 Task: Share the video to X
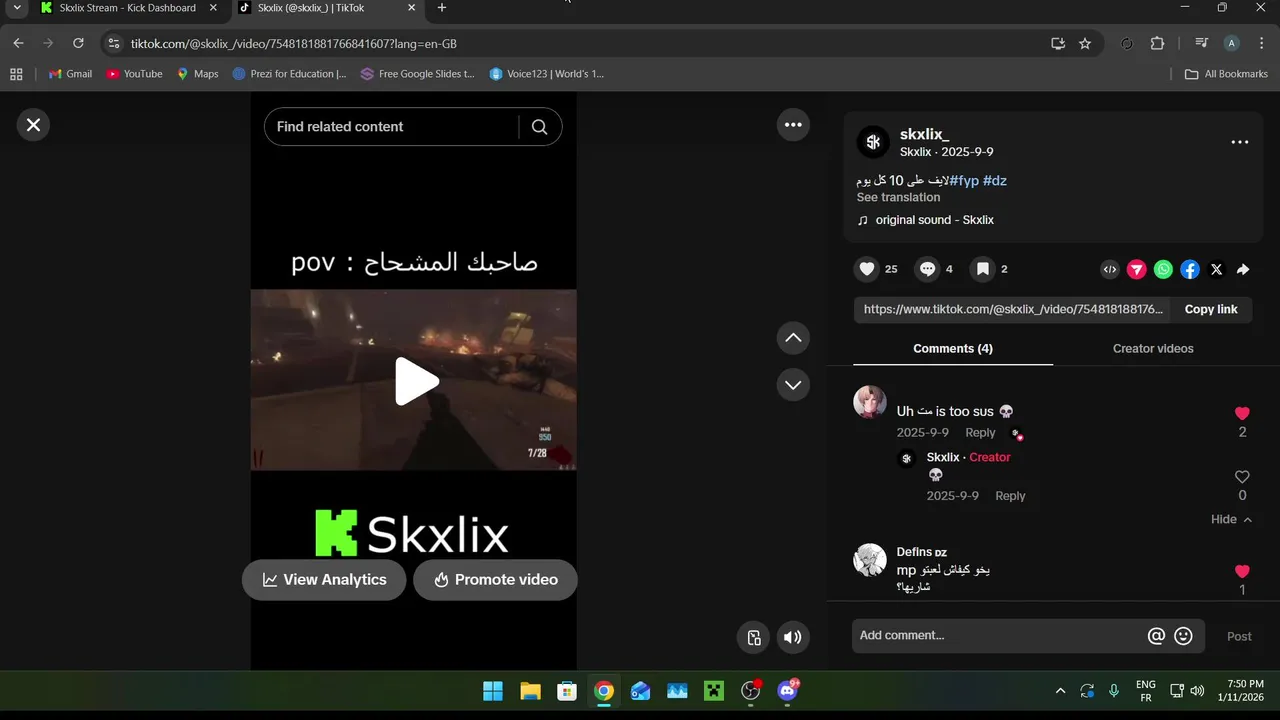pos(1216,269)
